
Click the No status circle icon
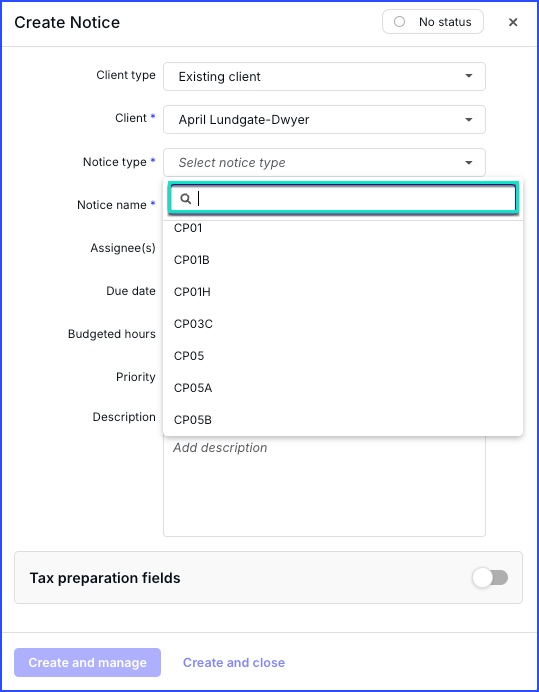click(399, 22)
